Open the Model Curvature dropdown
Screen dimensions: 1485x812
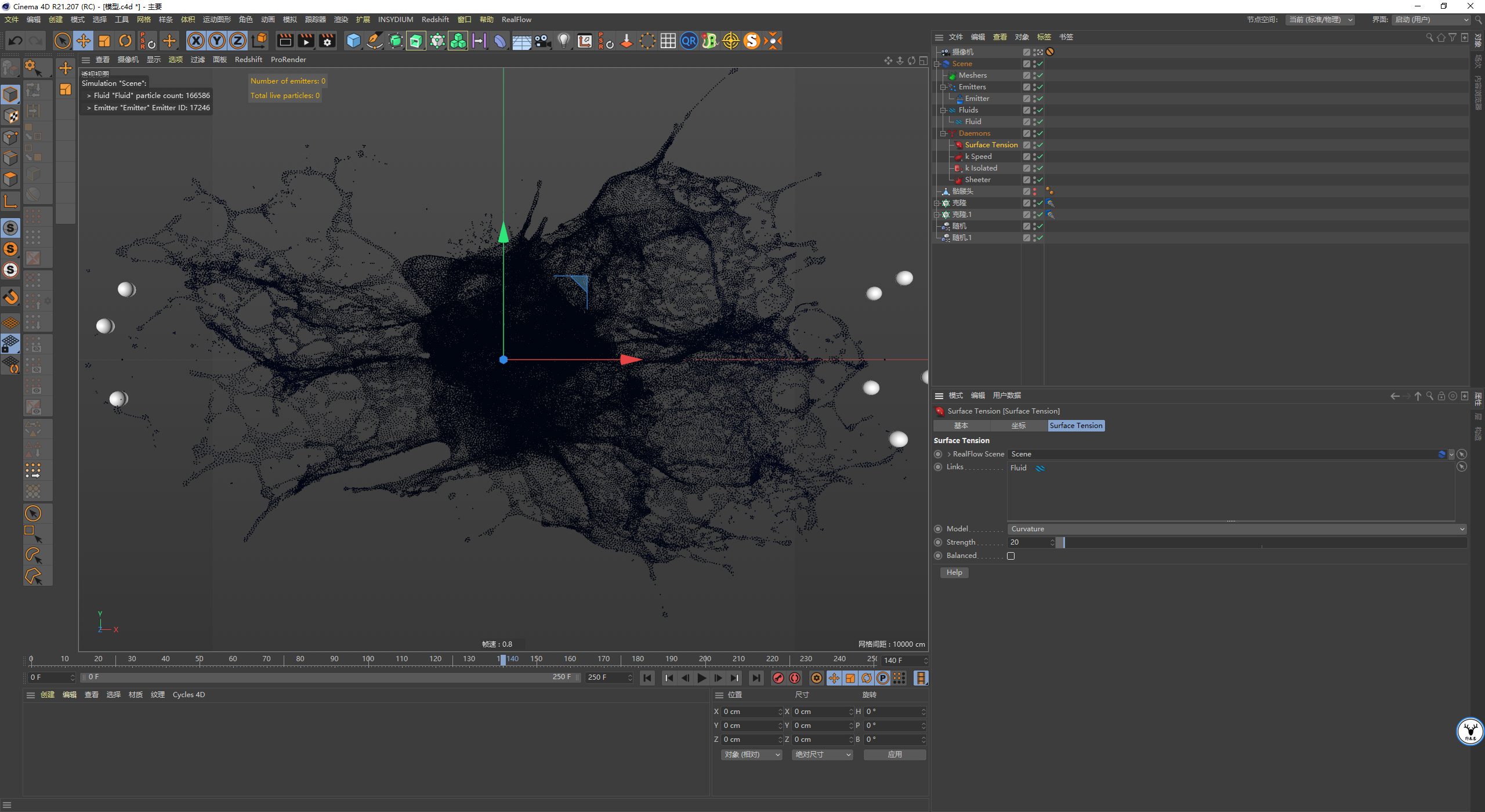click(x=1237, y=529)
